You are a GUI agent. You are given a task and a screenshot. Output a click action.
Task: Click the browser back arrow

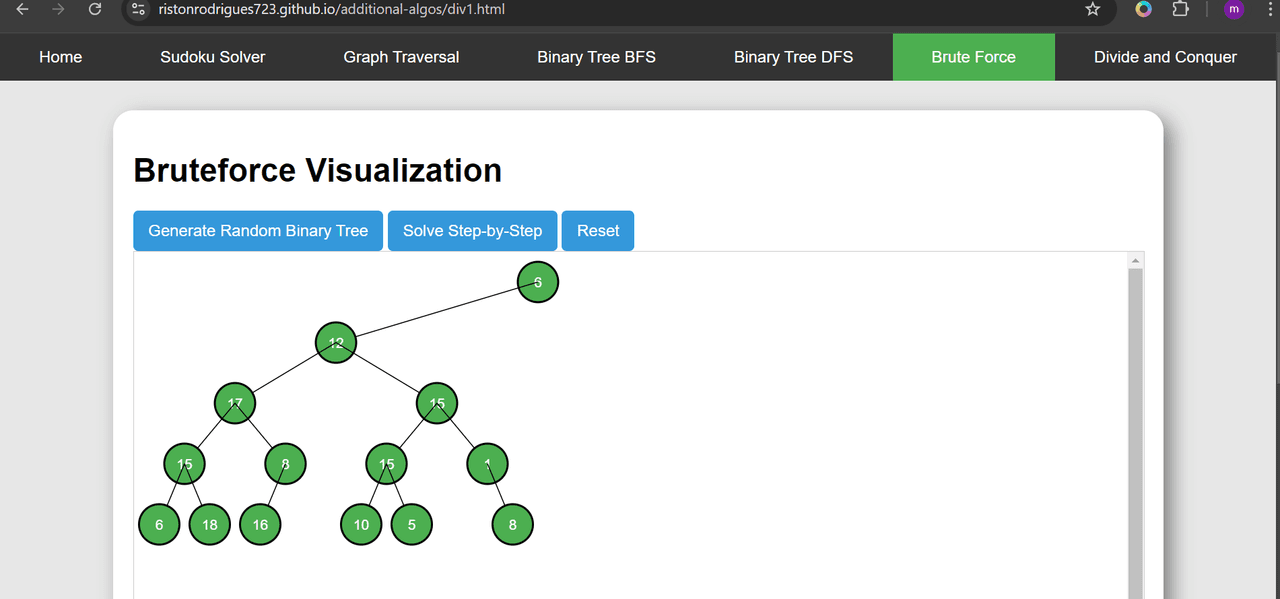click(x=22, y=9)
